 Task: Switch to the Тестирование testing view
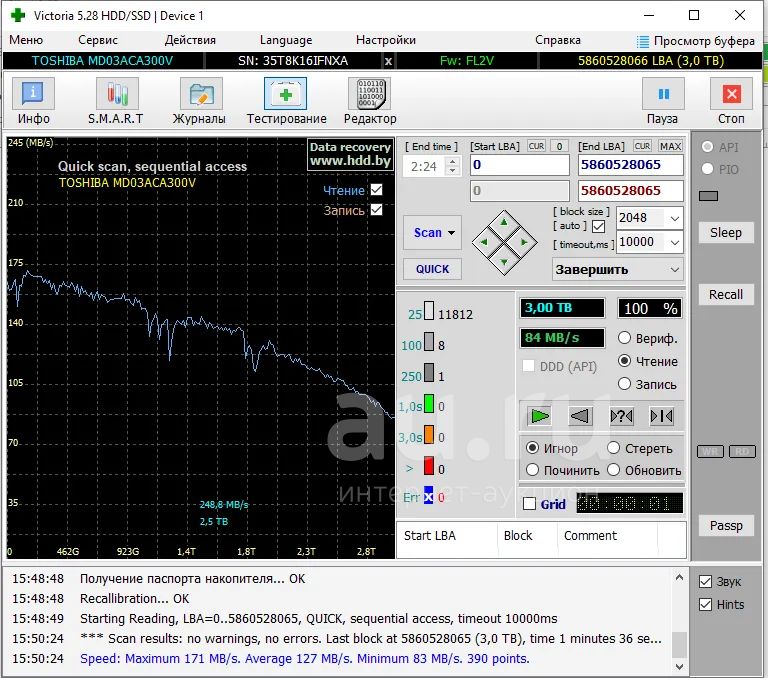[x=286, y=101]
